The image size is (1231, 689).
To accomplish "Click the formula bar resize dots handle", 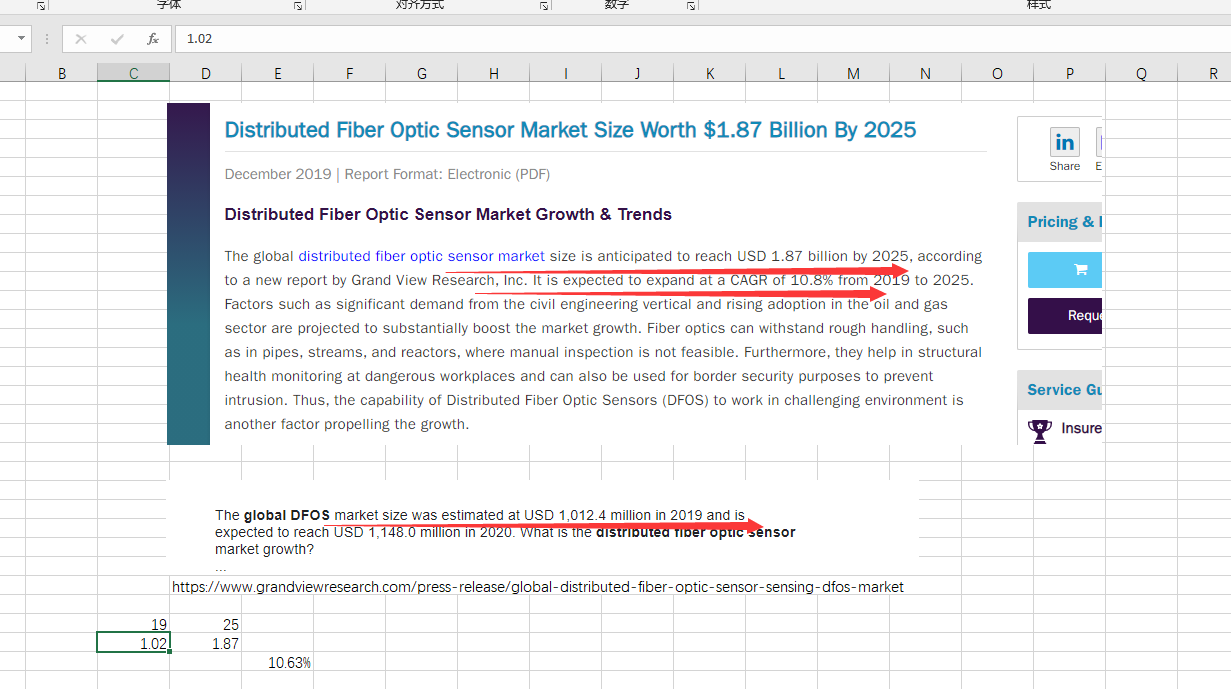I will coord(46,39).
